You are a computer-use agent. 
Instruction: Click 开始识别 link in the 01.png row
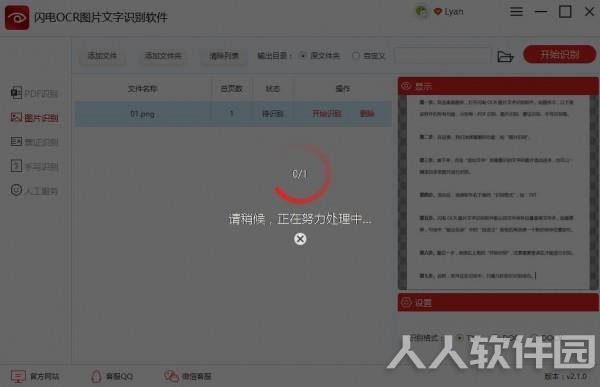(326, 113)
